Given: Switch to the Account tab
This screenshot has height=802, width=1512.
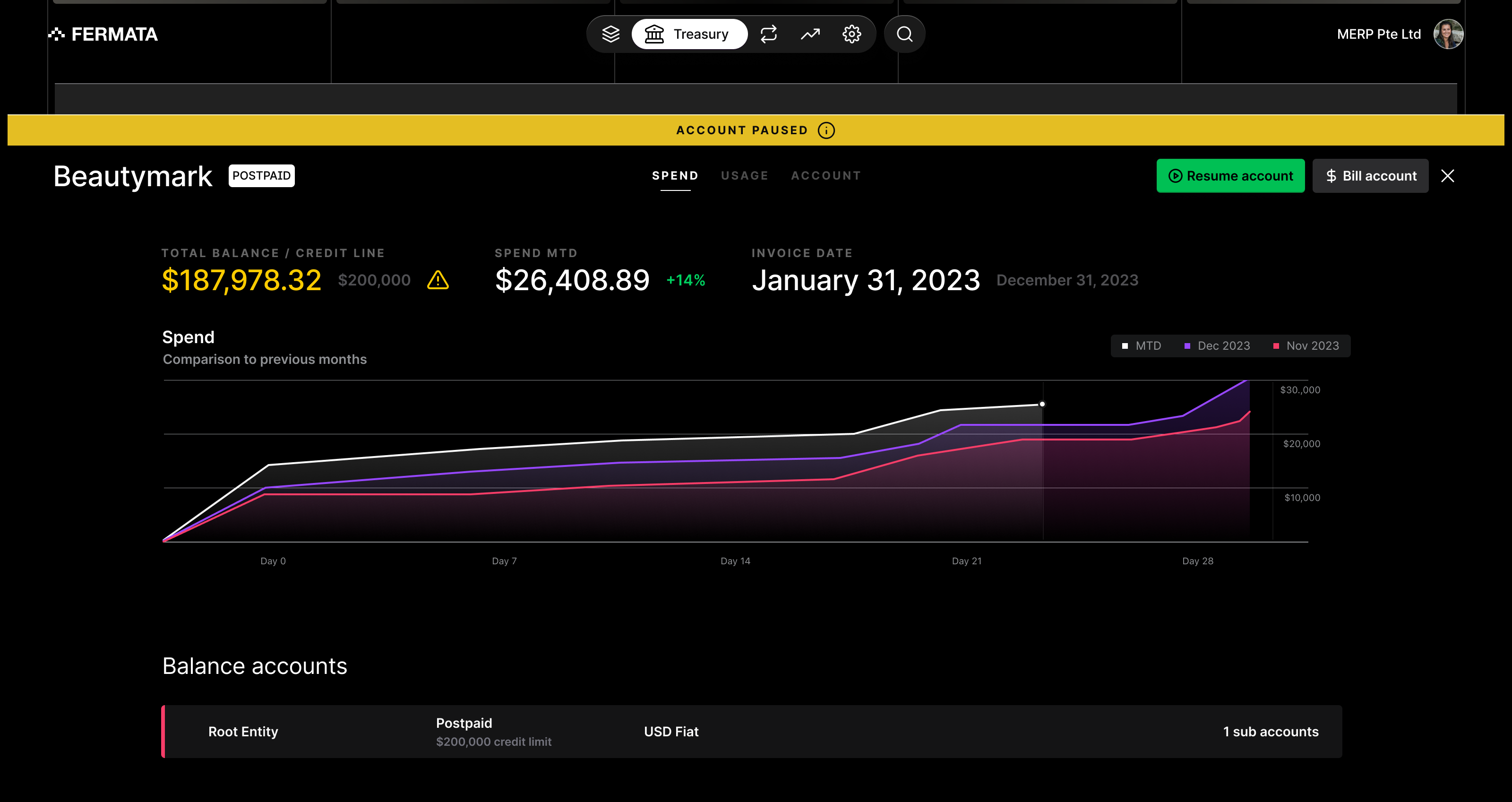Looking at the screenshot, I should 826,175.
